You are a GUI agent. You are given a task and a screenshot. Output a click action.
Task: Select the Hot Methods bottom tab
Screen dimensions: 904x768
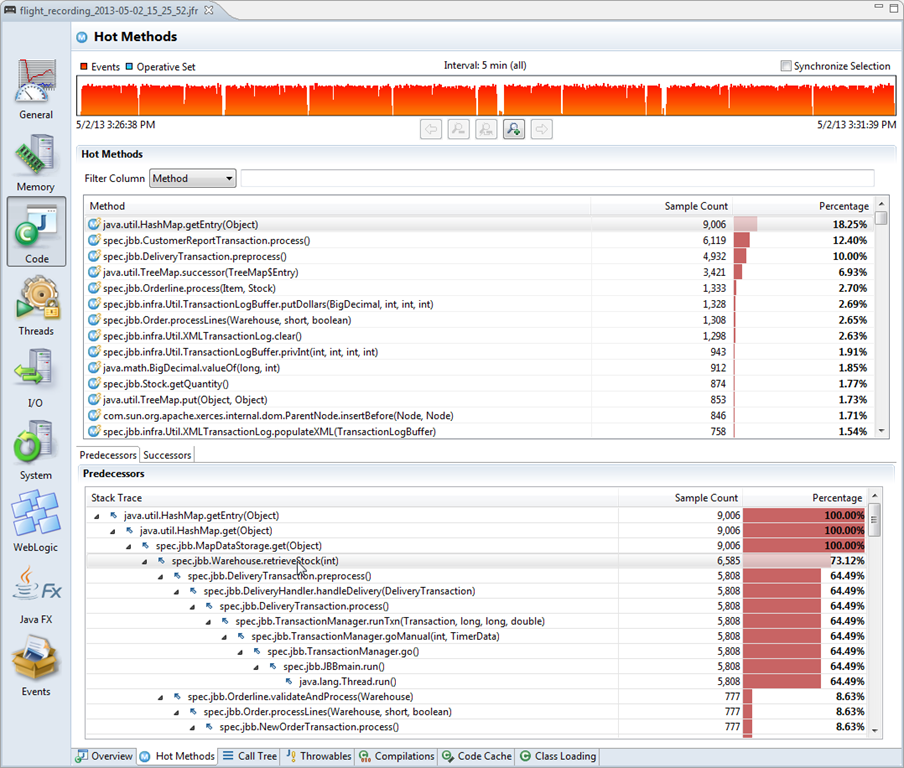tap(178, 756)
